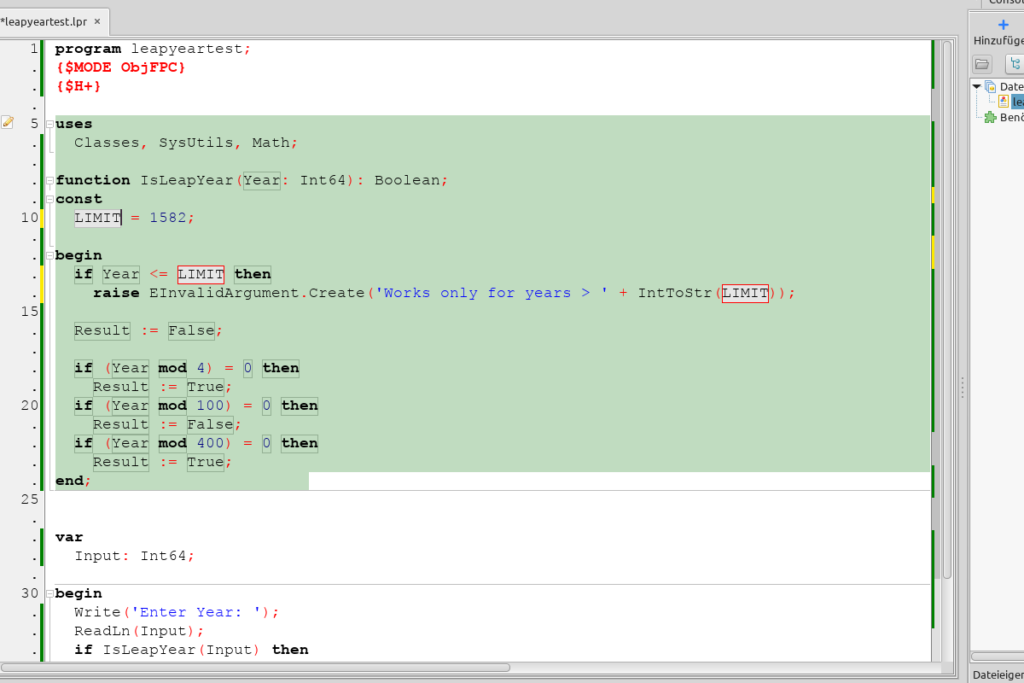Collapse the uses clause code fold
This screenshot has height=683, width=1024.
49,124
